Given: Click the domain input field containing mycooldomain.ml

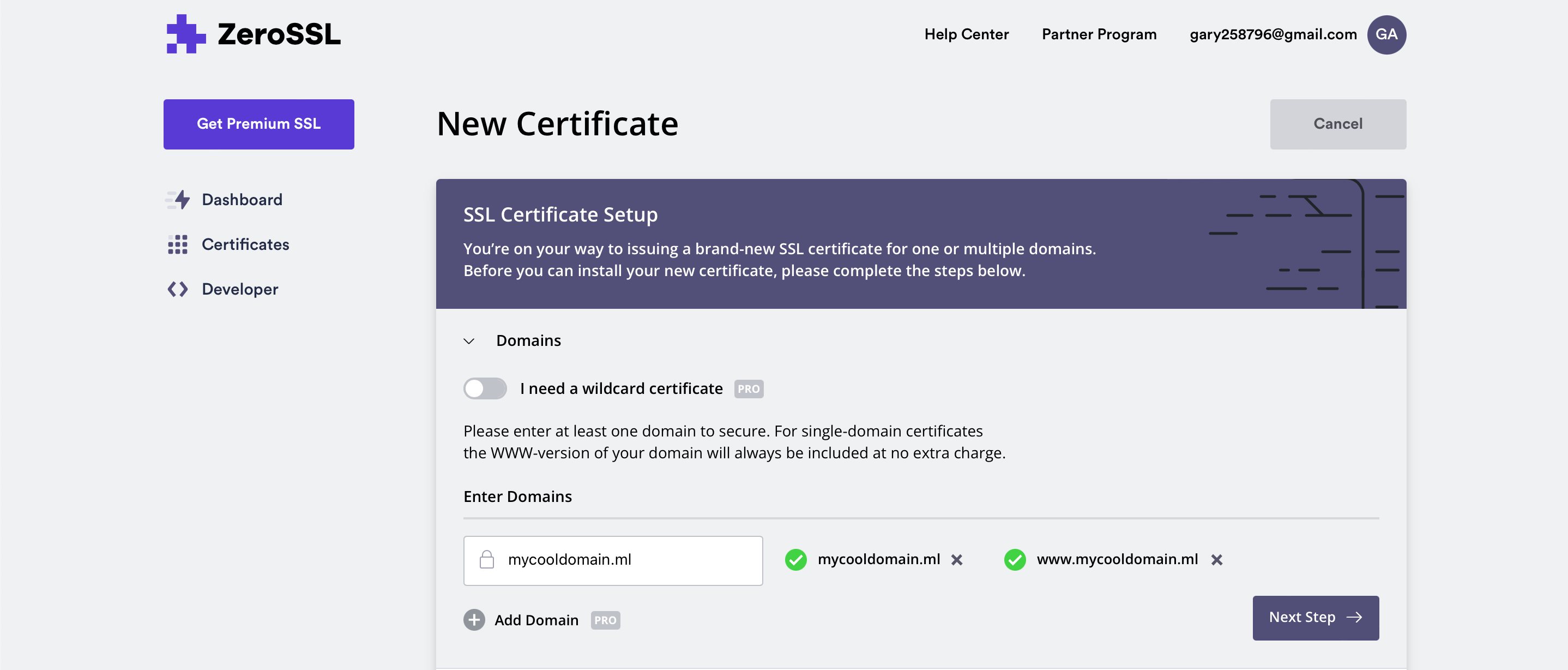Looking at the screenshot, I should (613, 560).
